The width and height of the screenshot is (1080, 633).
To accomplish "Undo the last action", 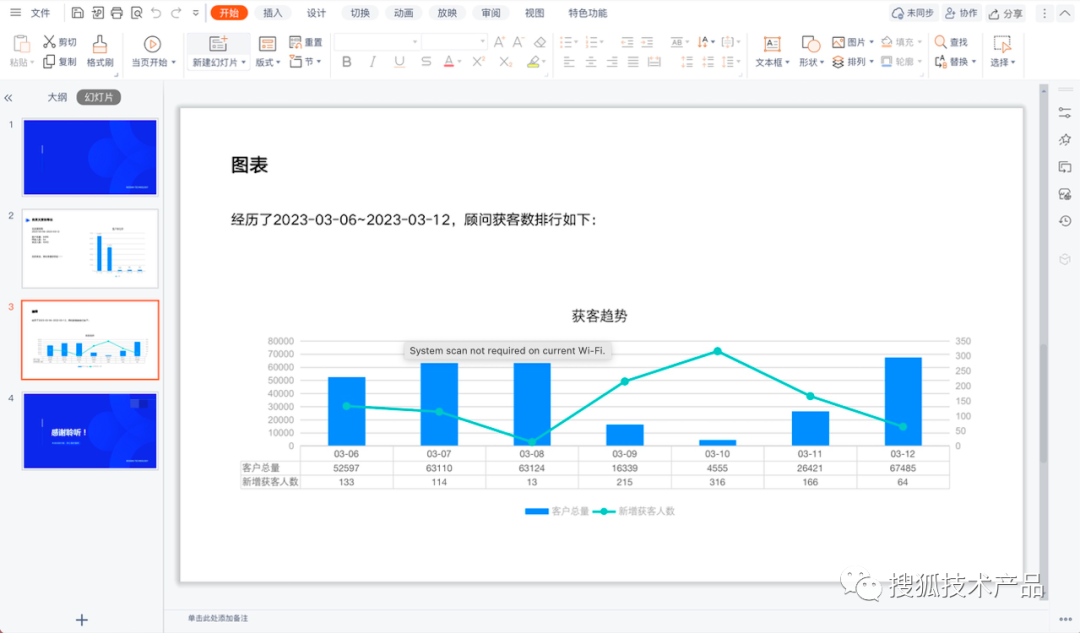I will pyautogui.click(x=156, y=13).
